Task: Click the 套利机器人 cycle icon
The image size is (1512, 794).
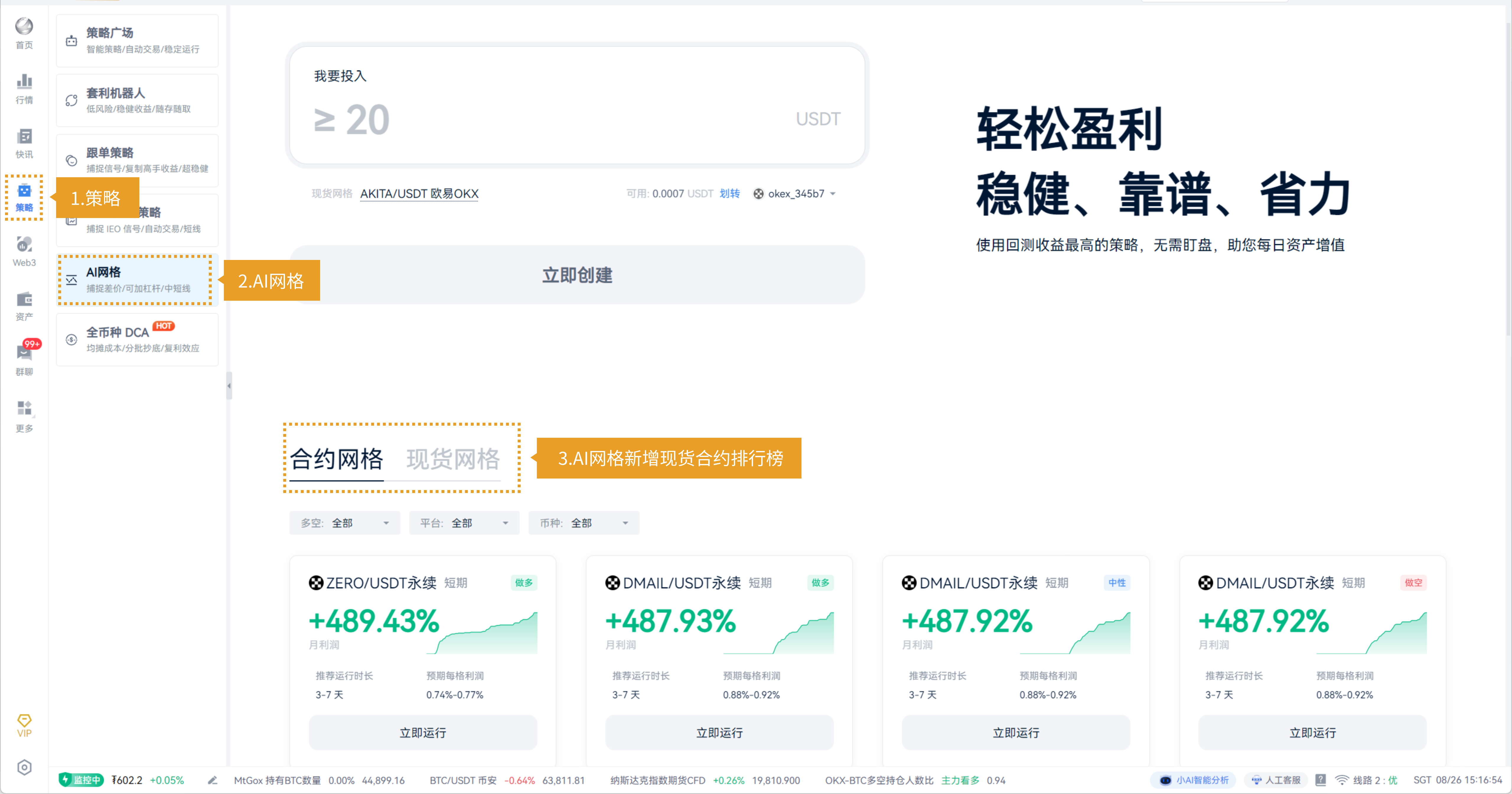Action: tap(71, 100)
